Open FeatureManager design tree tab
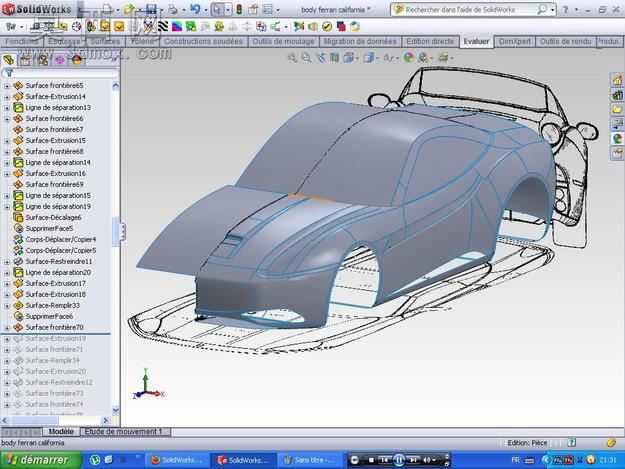The height and width of the screenshot is (469, 625). 9,60
